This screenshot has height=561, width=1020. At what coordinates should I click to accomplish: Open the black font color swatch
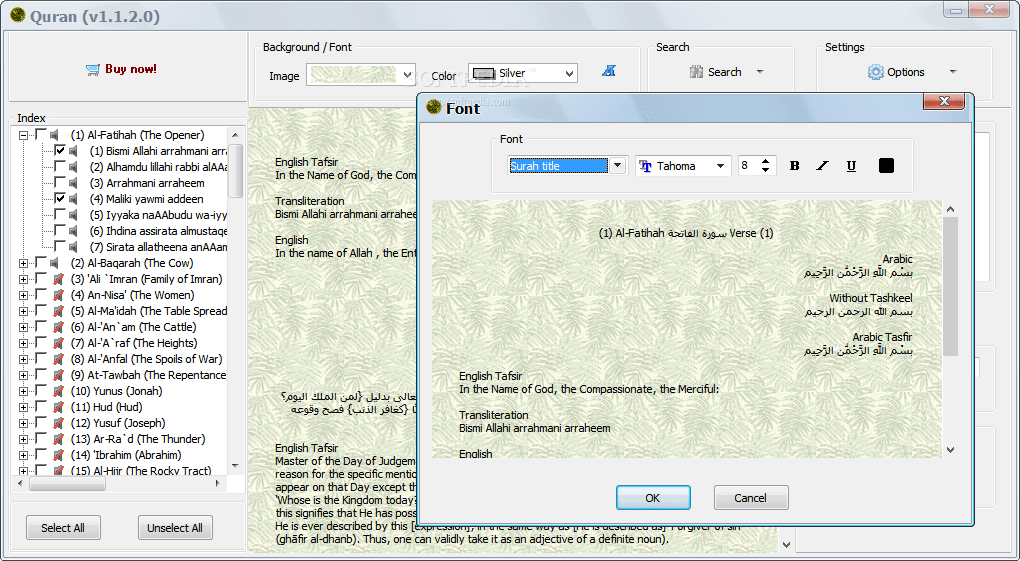pos(886,166)
